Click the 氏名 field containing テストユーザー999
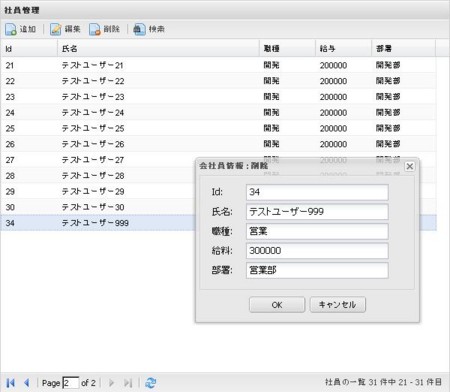This screenshot has width=450, height=392. click(317, 212)
